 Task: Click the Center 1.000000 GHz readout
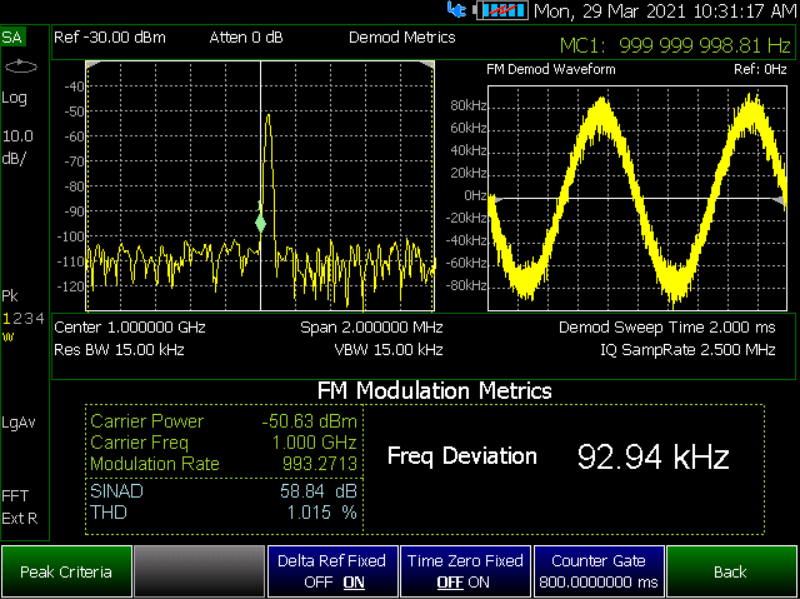[x=130, y=327]
